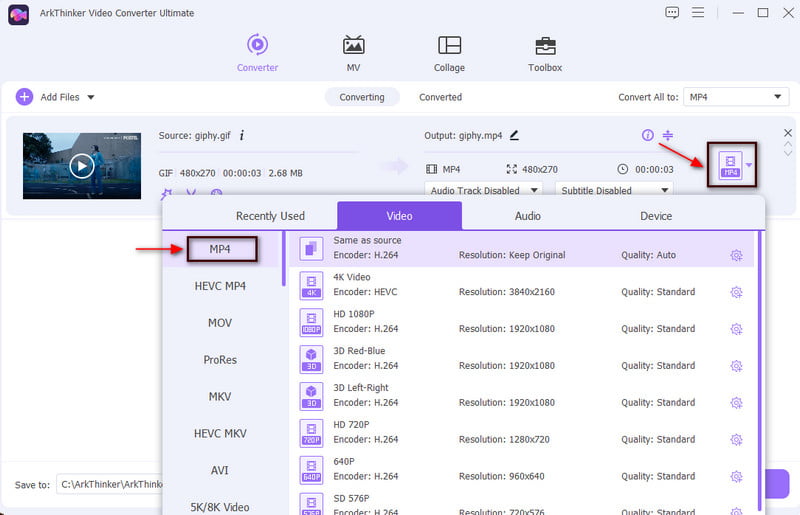Remove giphy.gif item with X icon

[x=788, y=133]
